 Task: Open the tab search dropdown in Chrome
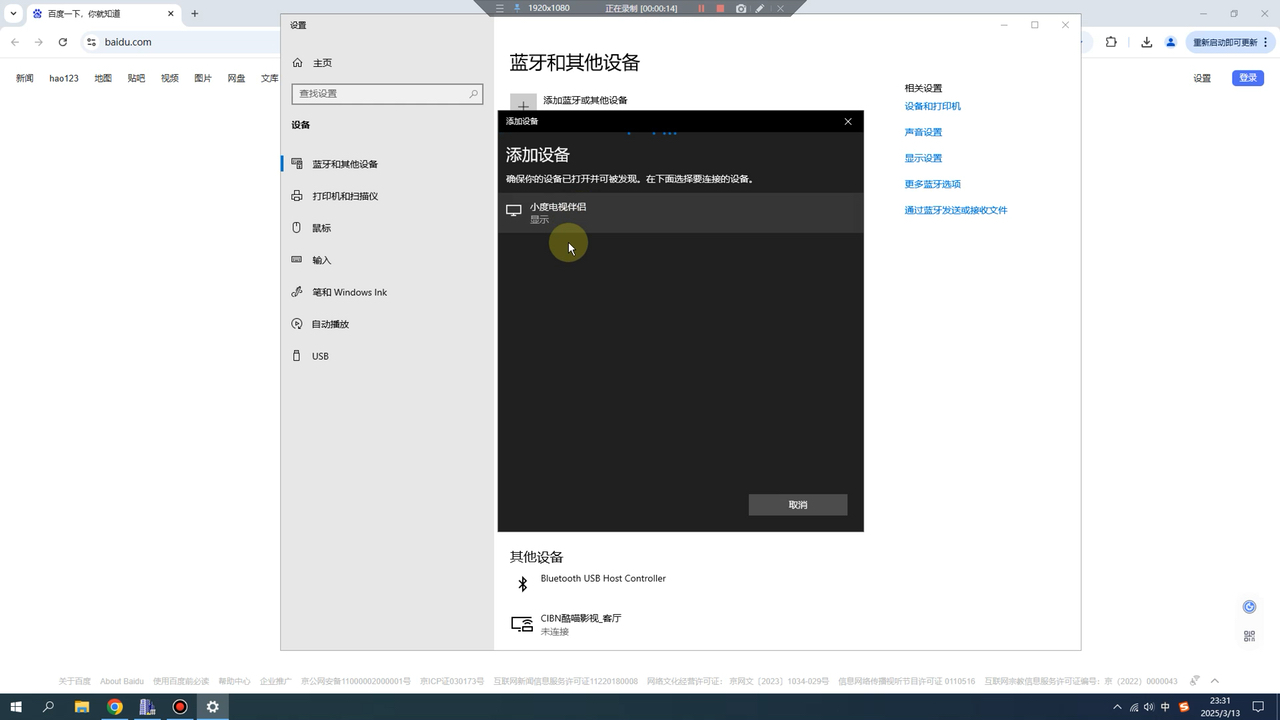[13, 14]
